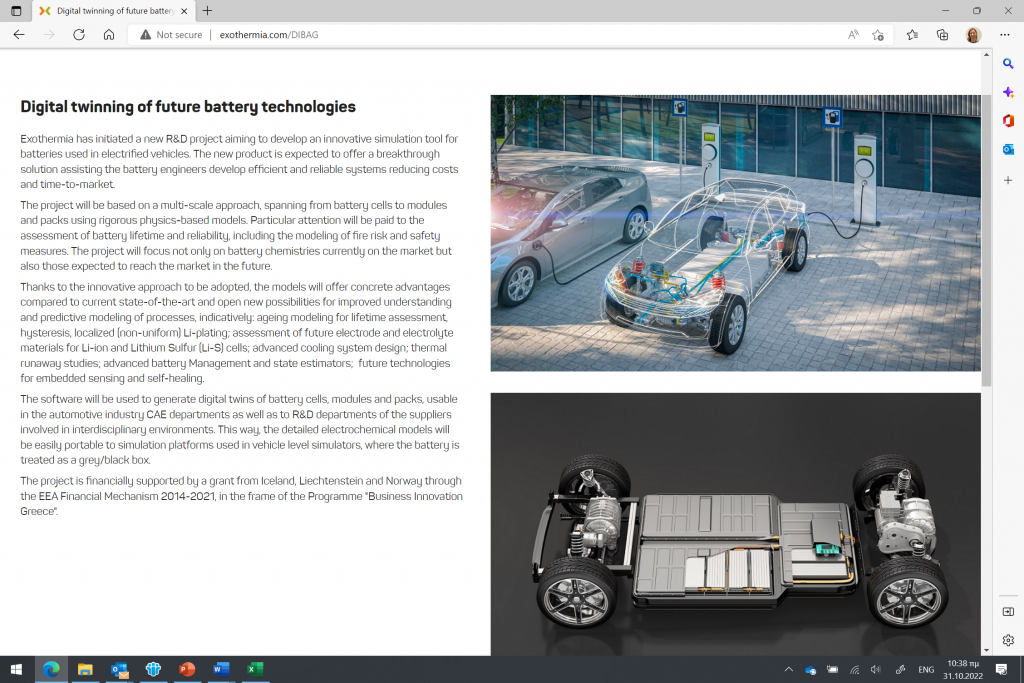Open PowerPoint from the taskbar
Image resolution: width=1024 pixels, height=683 pixels.
click(187, 669)
